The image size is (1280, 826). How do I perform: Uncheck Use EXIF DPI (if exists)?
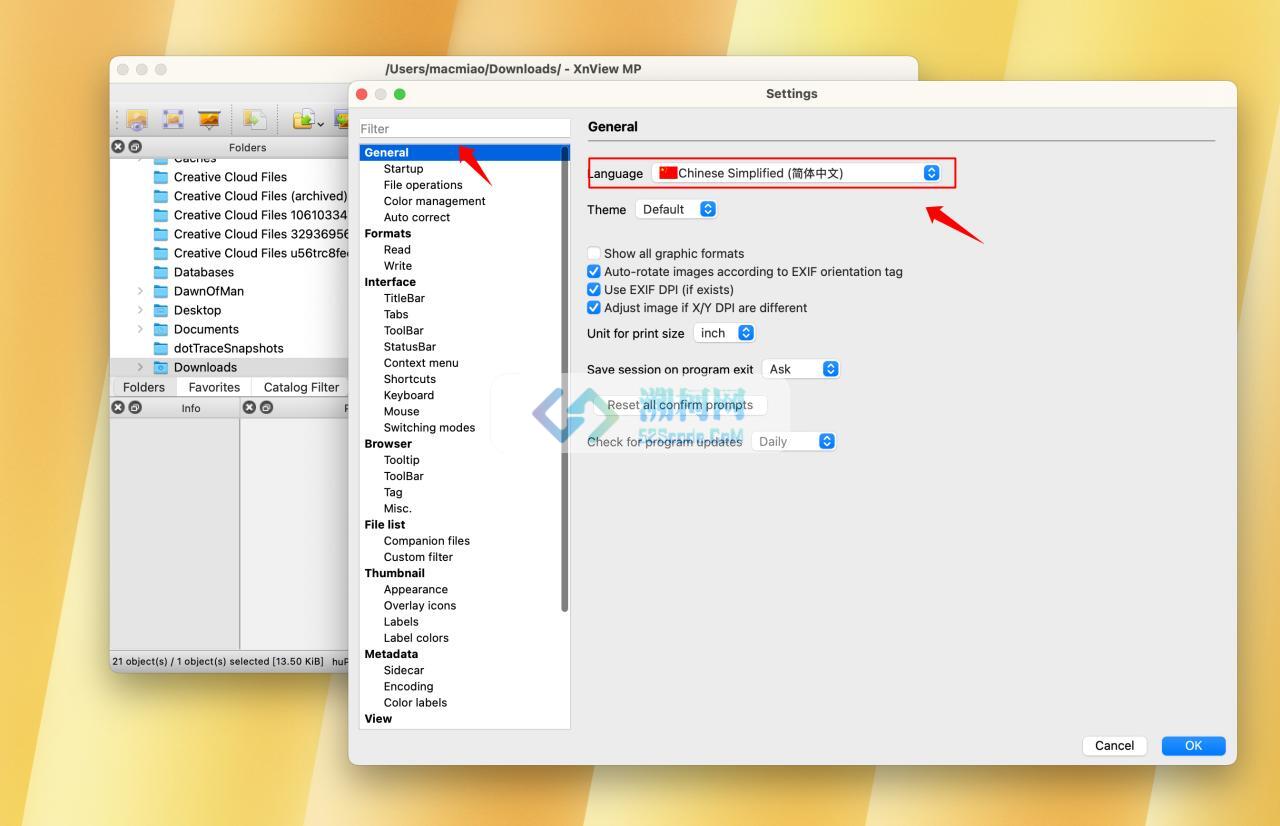(594, 289)
